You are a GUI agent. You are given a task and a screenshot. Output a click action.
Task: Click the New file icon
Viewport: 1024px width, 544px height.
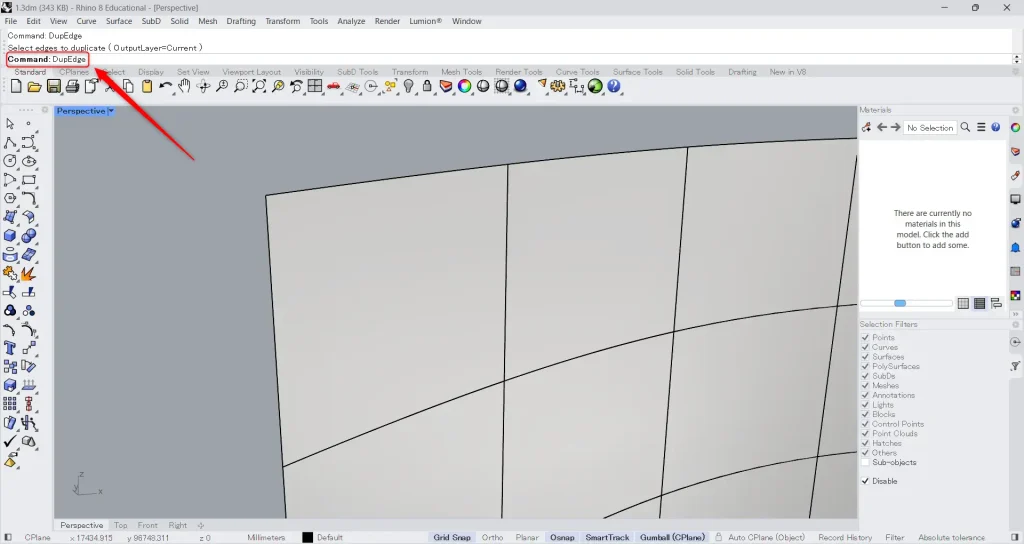coord(16,86)
